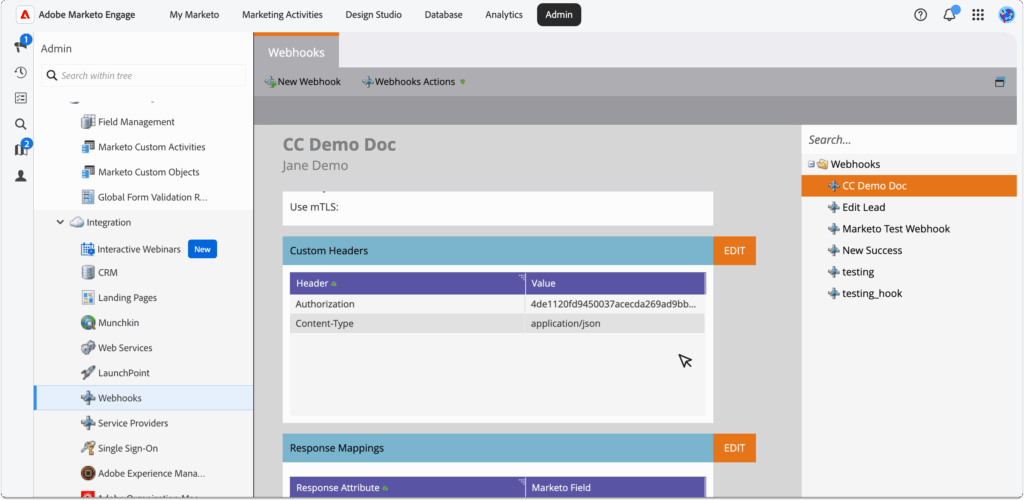1024x500 pixels.
Task: Select Marketo Test Webhook in tree
Action: pyautogui.click(x=895, y=229)
